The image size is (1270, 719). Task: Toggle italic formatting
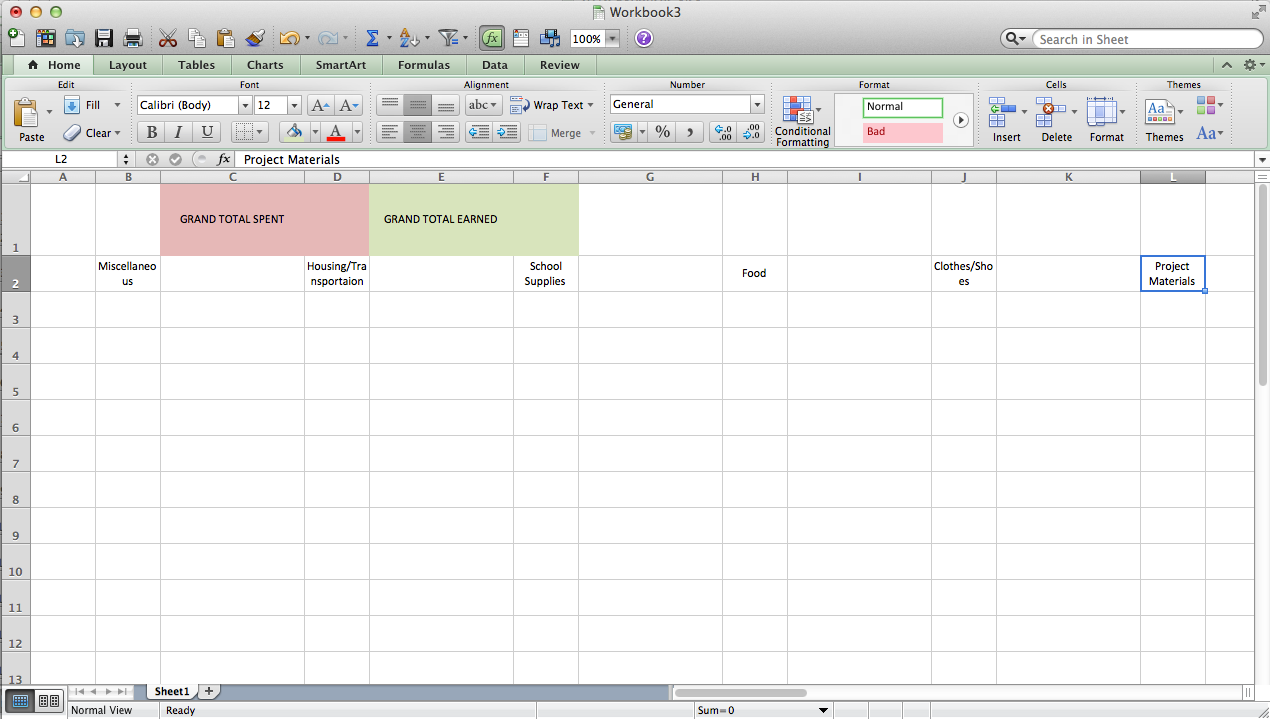(x=178, y=131)
